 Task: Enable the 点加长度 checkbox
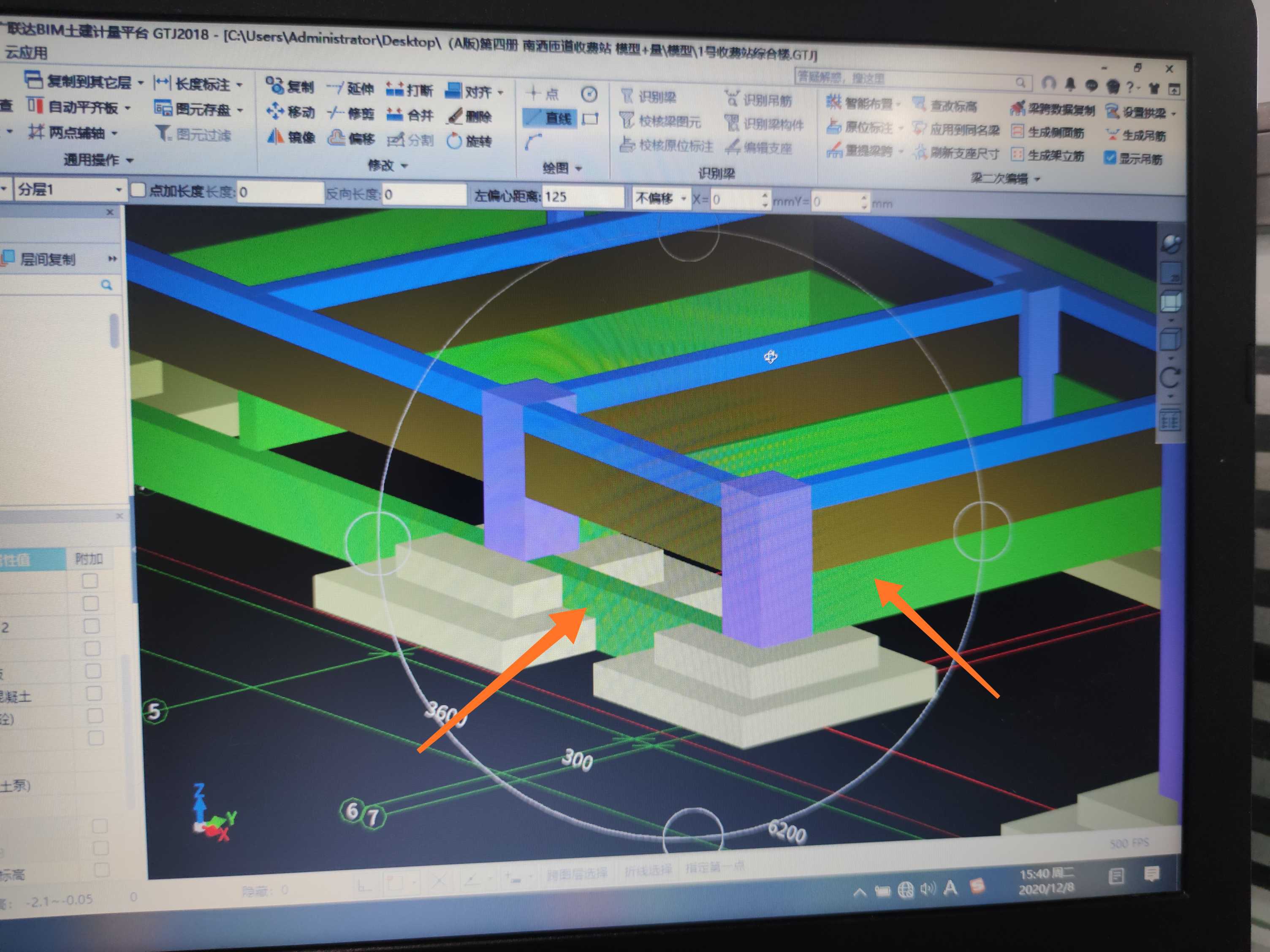click(x=138, y=190)
